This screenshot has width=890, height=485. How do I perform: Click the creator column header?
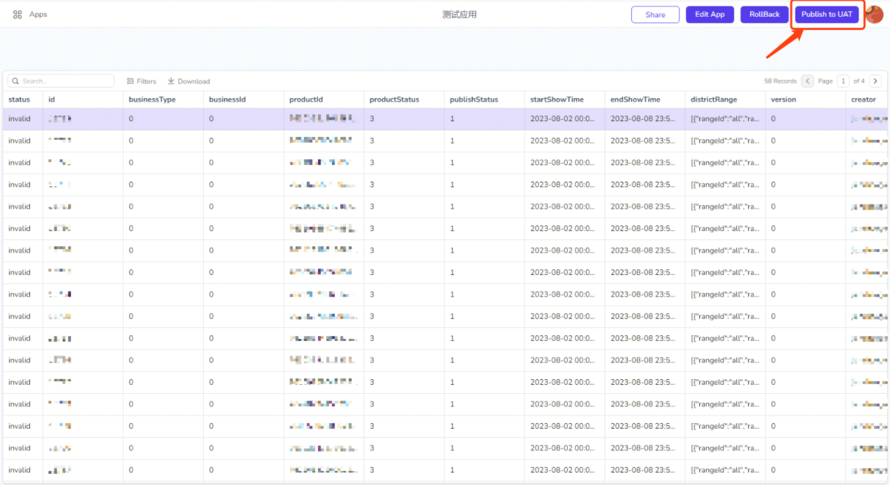click(863, 100)
